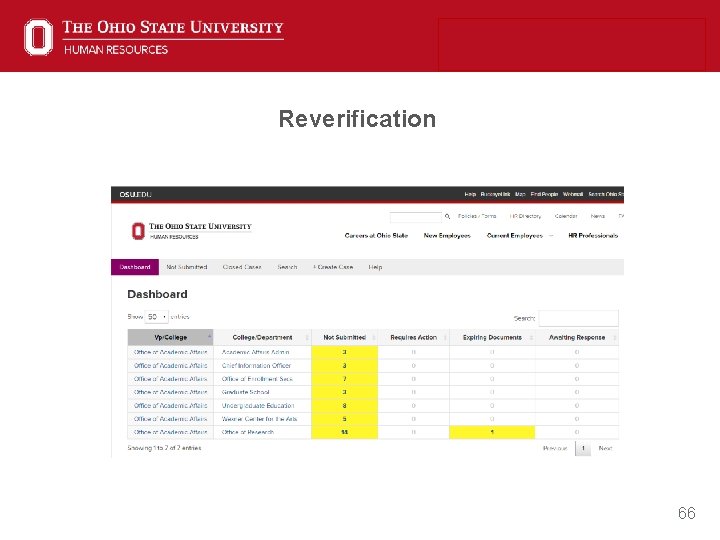Click the large Ohio State logo in red banner
This screenshot has height=540, width=720.
[39, 37]
